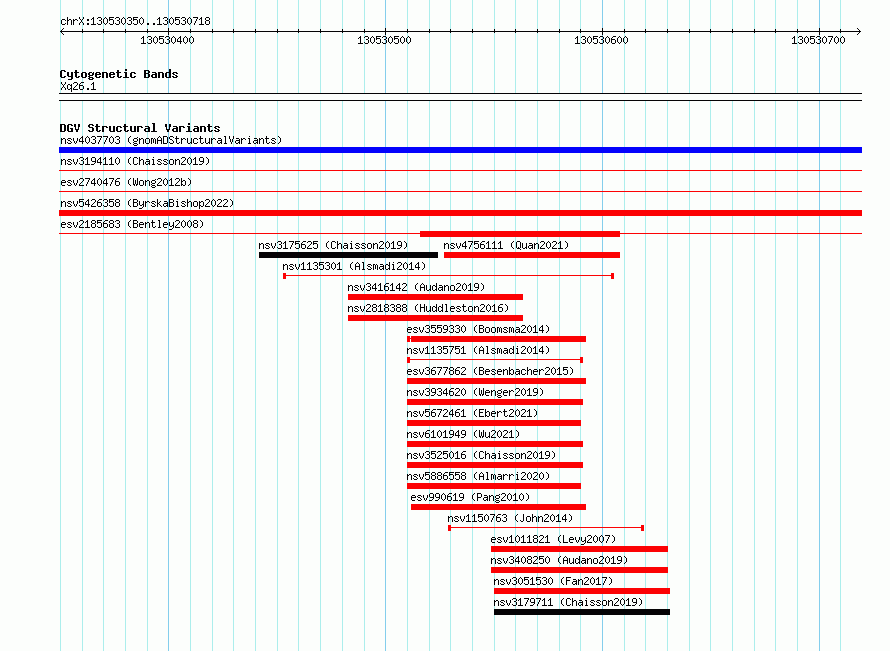Viewport: 890px width, 651px height.
Task: Click the nsv5672461 (Ebert2021) label
Action: 472,413
